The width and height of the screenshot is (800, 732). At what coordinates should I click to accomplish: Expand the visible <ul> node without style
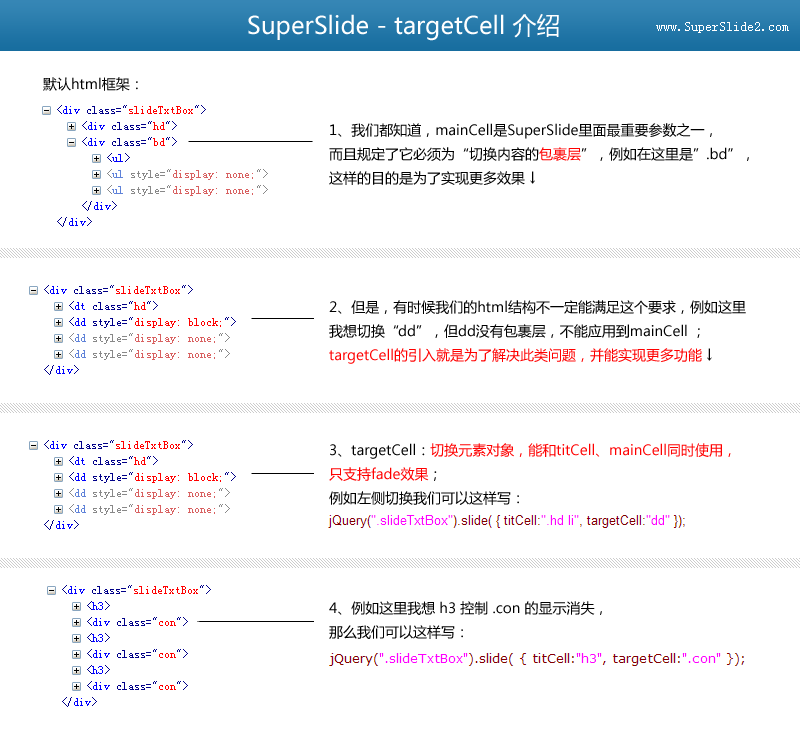point(97,158)
